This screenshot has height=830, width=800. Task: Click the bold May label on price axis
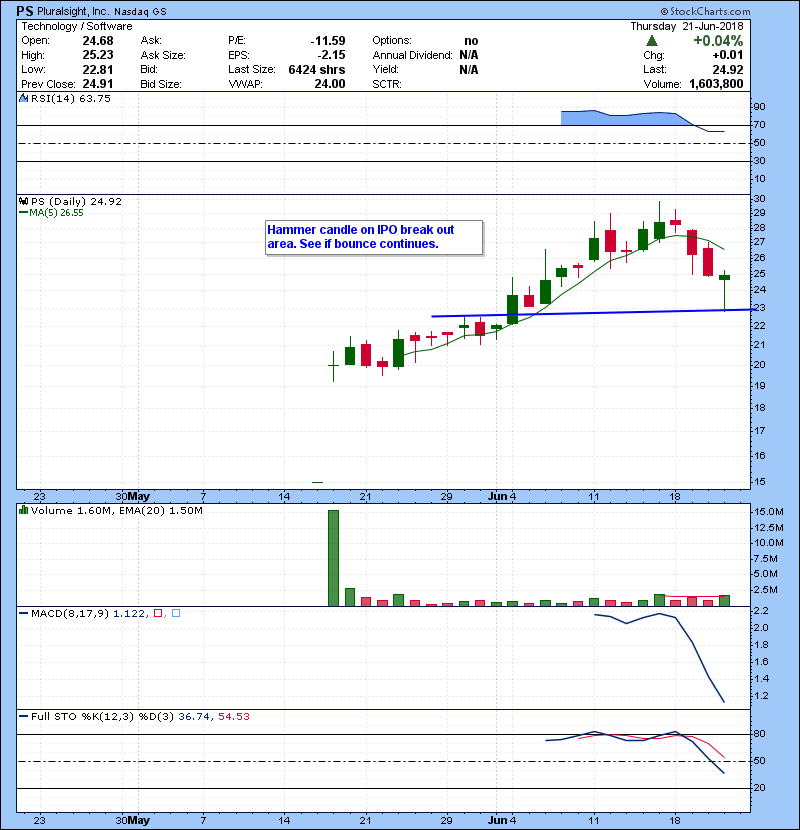pos(139,496)
